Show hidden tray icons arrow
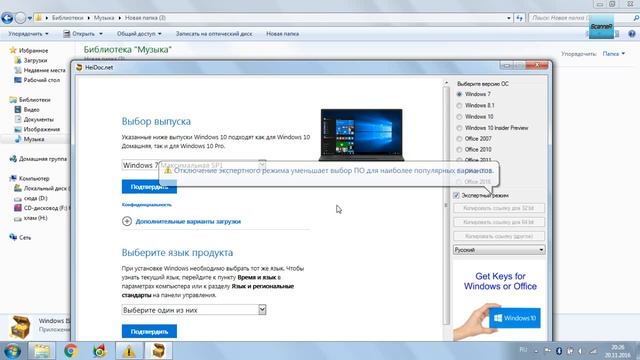 [536, 351]
